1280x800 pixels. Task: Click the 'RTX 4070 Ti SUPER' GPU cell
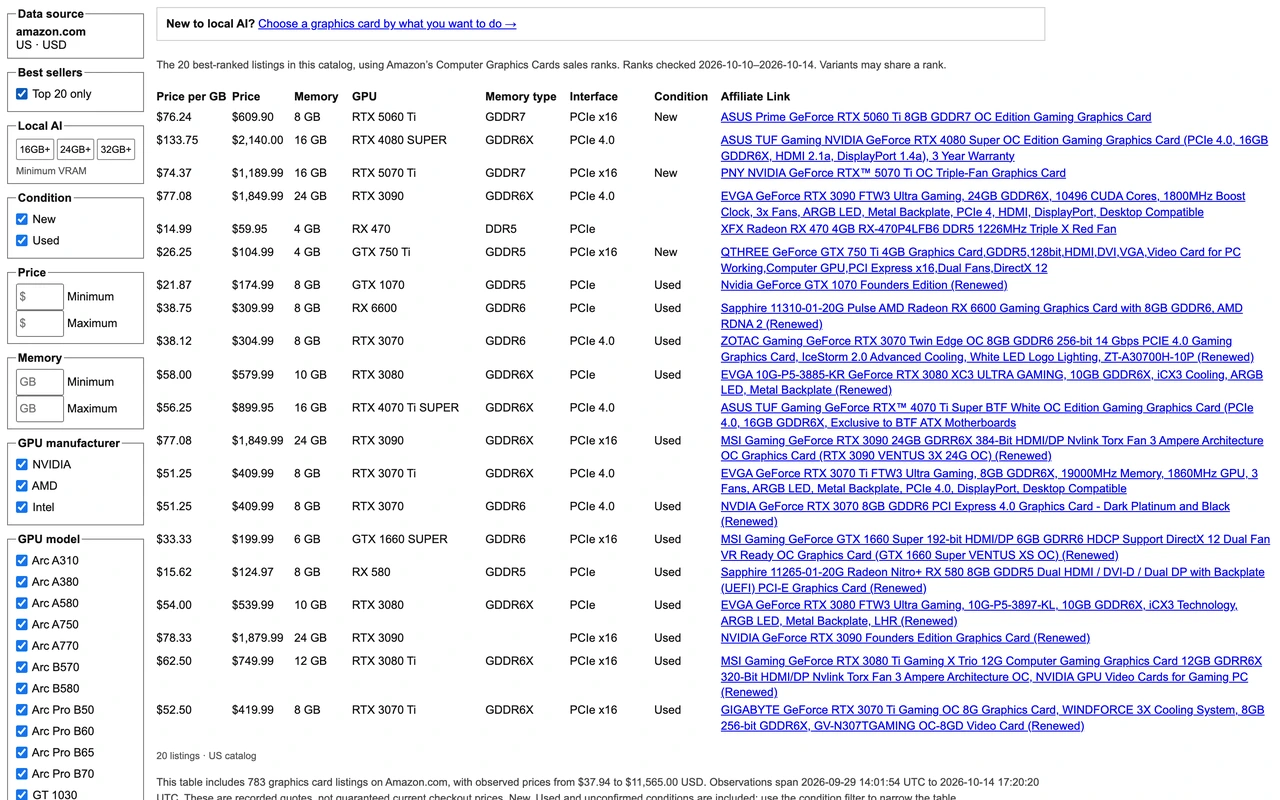(406, 408)
